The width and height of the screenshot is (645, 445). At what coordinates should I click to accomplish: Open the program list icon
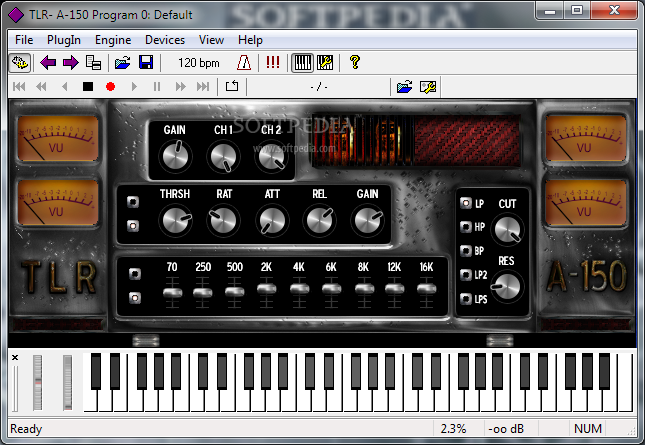pyautogui.click(x=93, y=63)
